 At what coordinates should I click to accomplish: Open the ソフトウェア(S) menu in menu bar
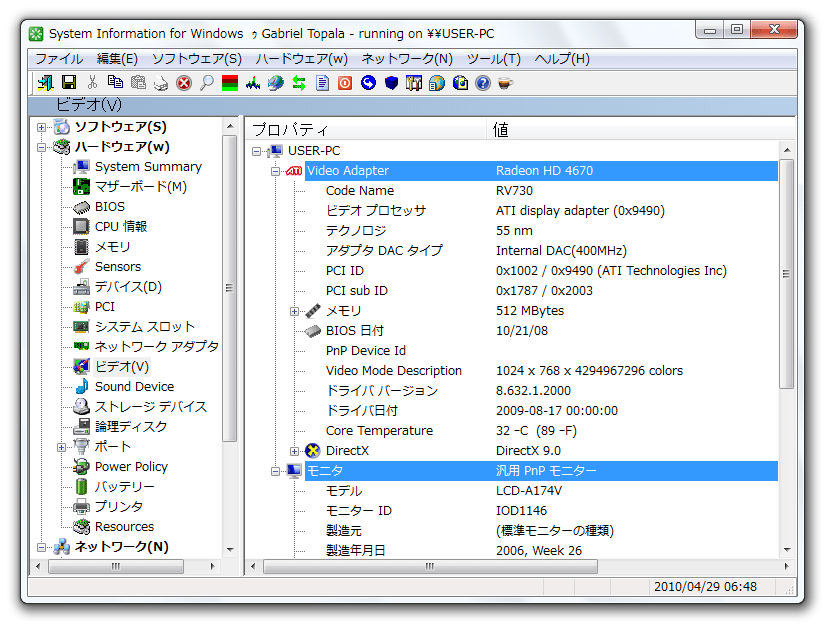pos(196,59)
